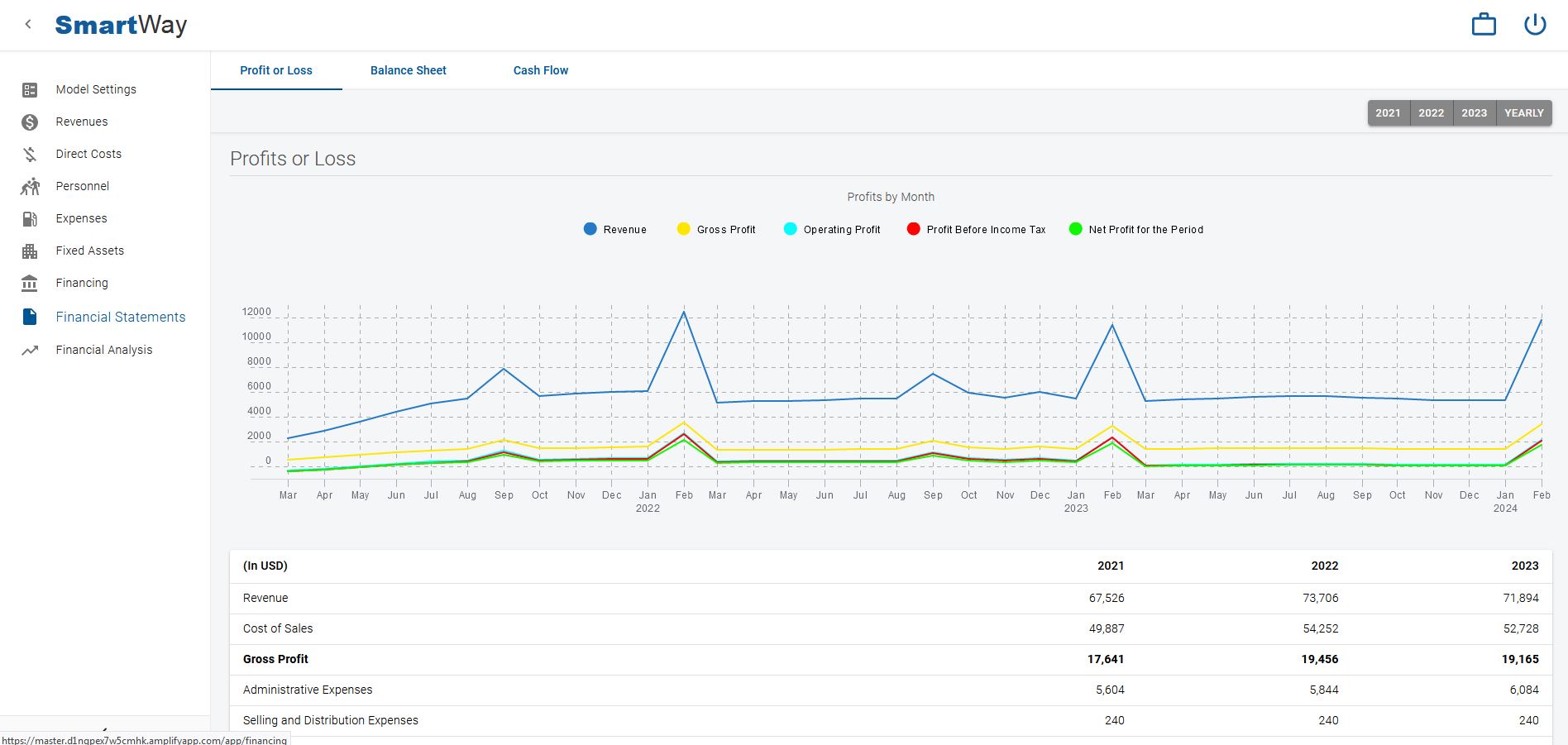Toggle Net Profit for the Period legend
Viewport: 1568px width, 745px height.
(1136, 230)
